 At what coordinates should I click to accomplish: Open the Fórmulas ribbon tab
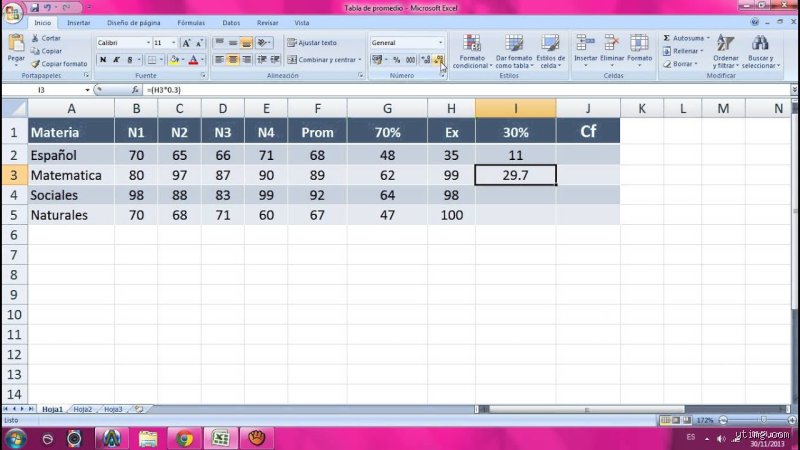(191, 23)
